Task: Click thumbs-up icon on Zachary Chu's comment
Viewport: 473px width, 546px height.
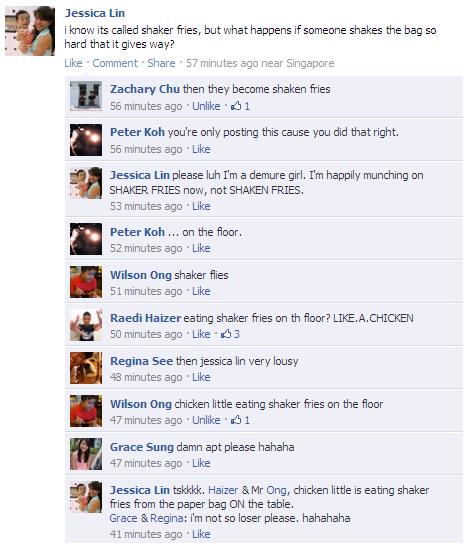Action: pos(236,106)
